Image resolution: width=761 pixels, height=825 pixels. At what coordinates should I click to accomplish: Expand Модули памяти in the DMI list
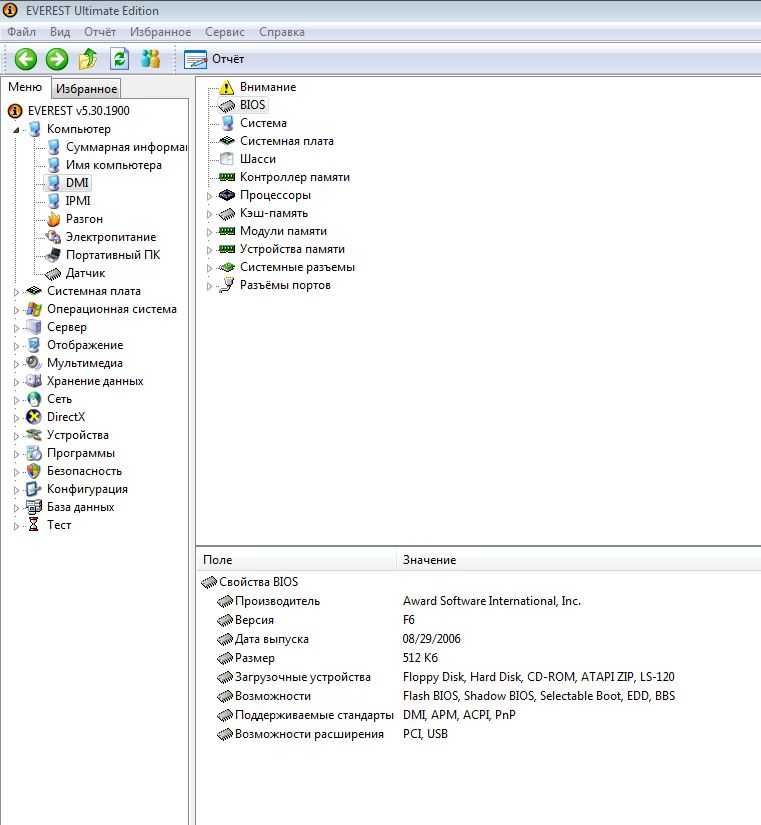(209, 232)
